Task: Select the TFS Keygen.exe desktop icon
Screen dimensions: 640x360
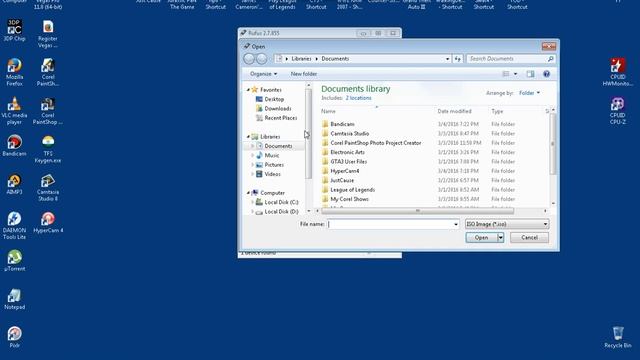Action: [x=48, y=149]
